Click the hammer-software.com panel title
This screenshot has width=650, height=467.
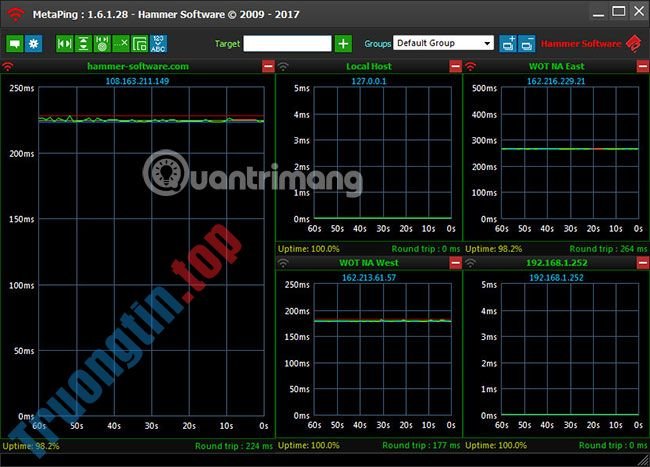[x=138, y=66]
